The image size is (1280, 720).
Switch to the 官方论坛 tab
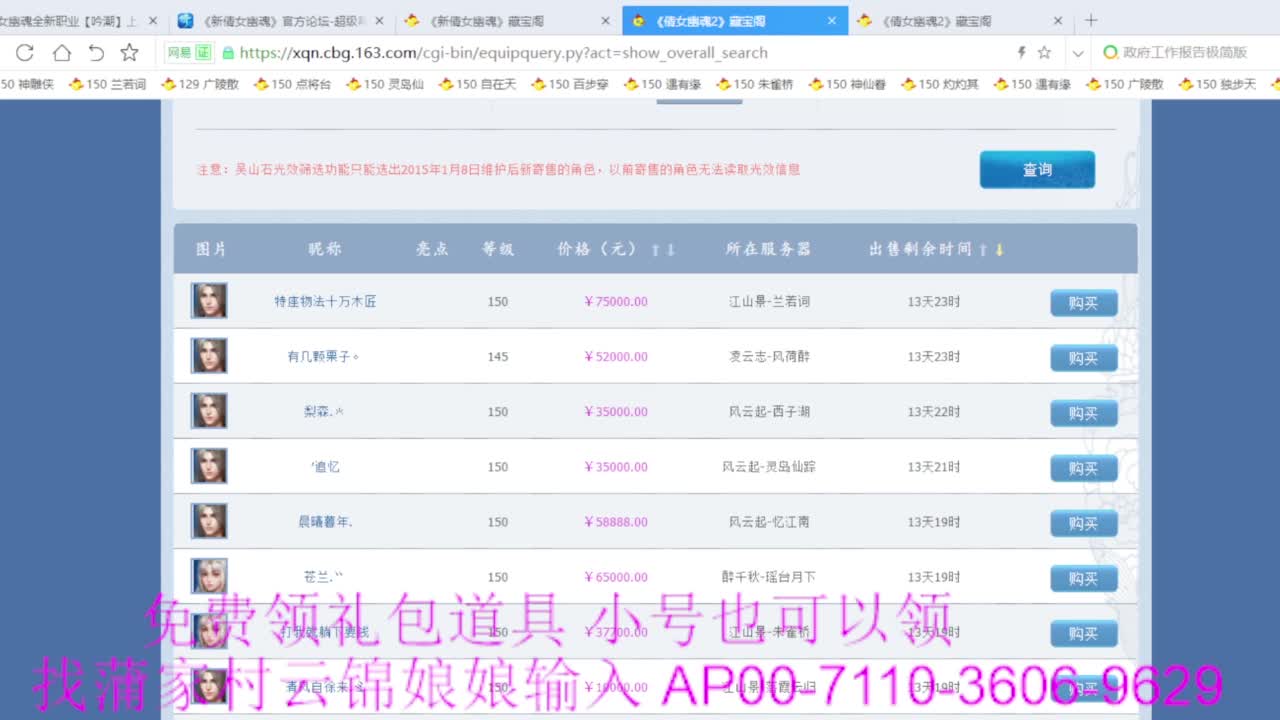coord(281,20)
